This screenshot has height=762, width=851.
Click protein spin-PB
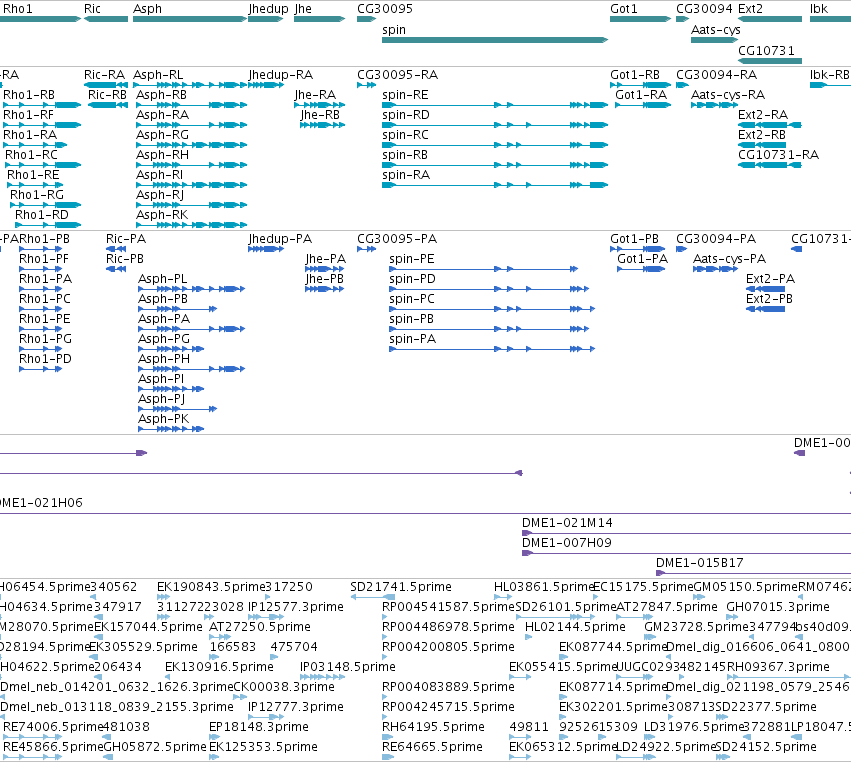412,319
